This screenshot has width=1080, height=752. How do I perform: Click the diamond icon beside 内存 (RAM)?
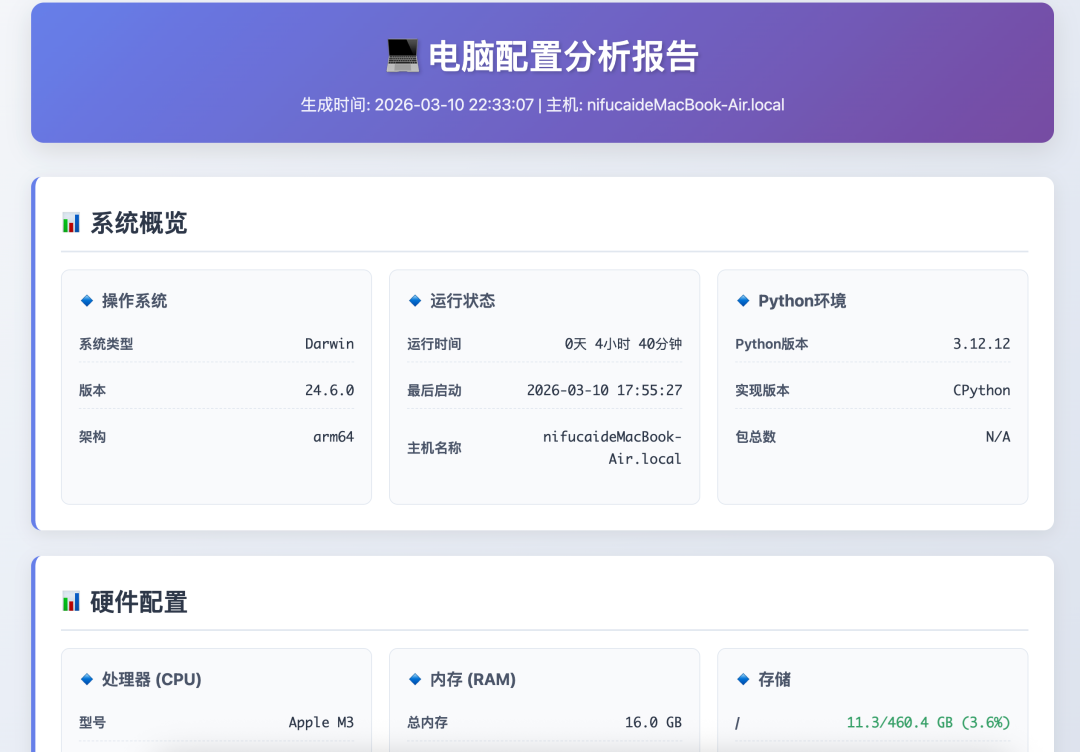414,679
